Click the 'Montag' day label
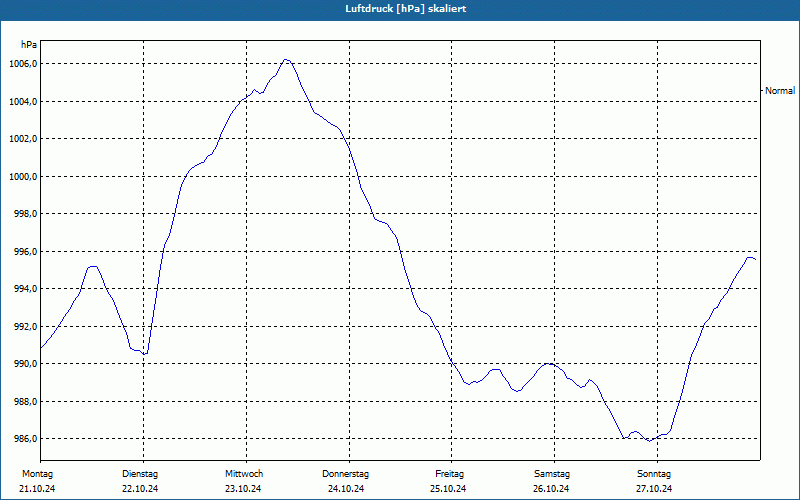 (x=37, y=474)
